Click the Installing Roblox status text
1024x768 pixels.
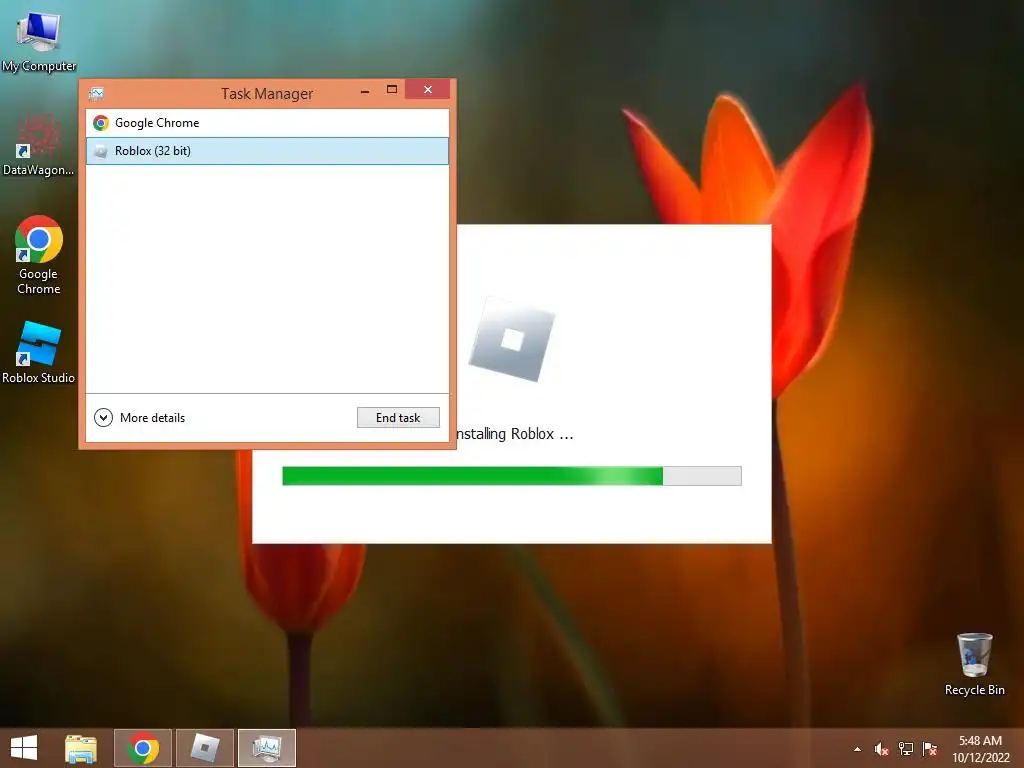(514, 434)
